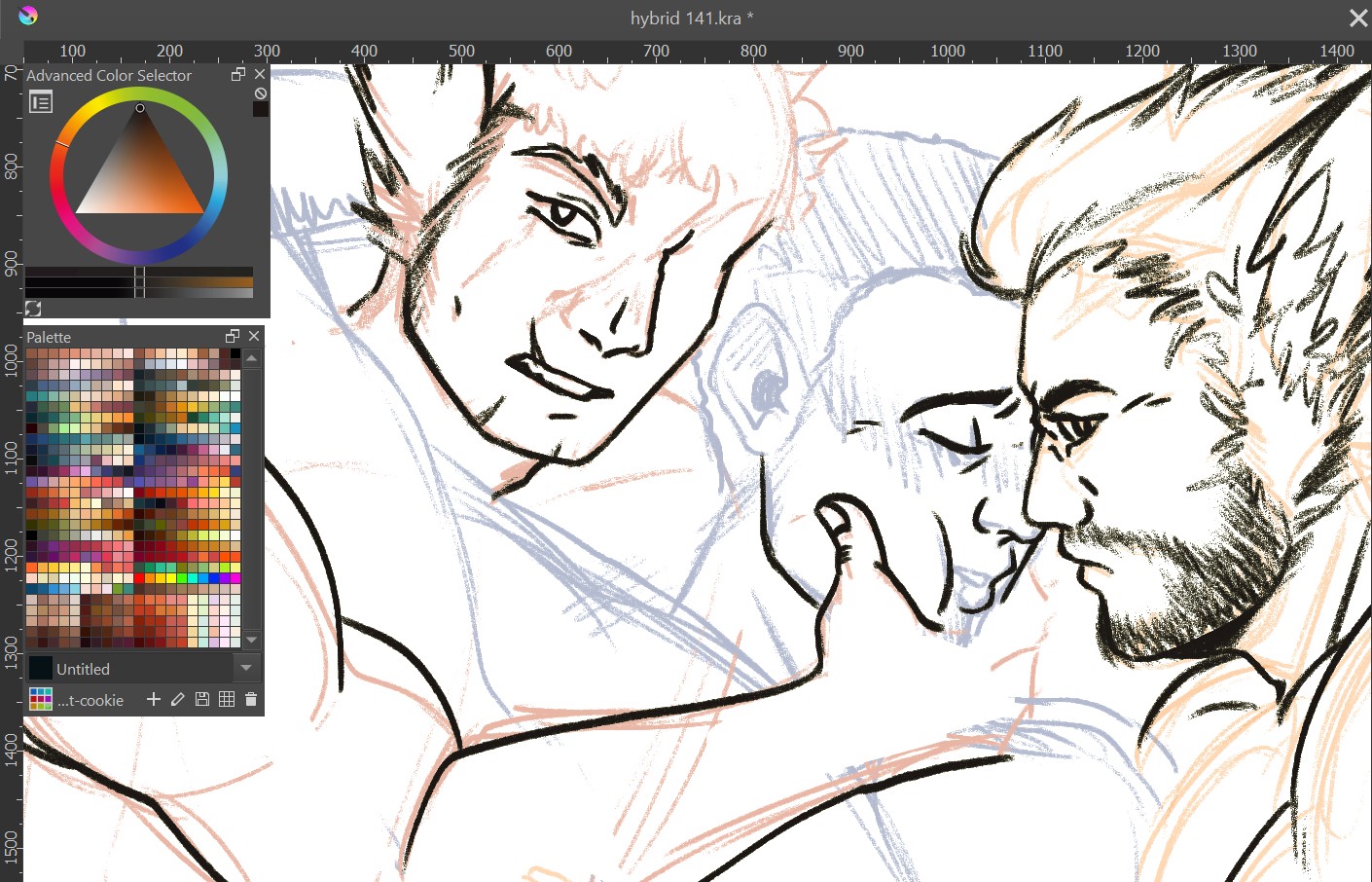Add a new color to the palette
Screen dimensions: 1372x882
[x=153, y=699]
